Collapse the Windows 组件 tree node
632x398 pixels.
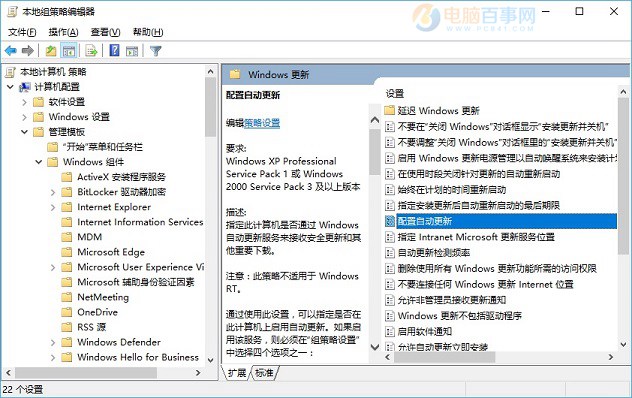pyautogui.click(x=39, y=162)
